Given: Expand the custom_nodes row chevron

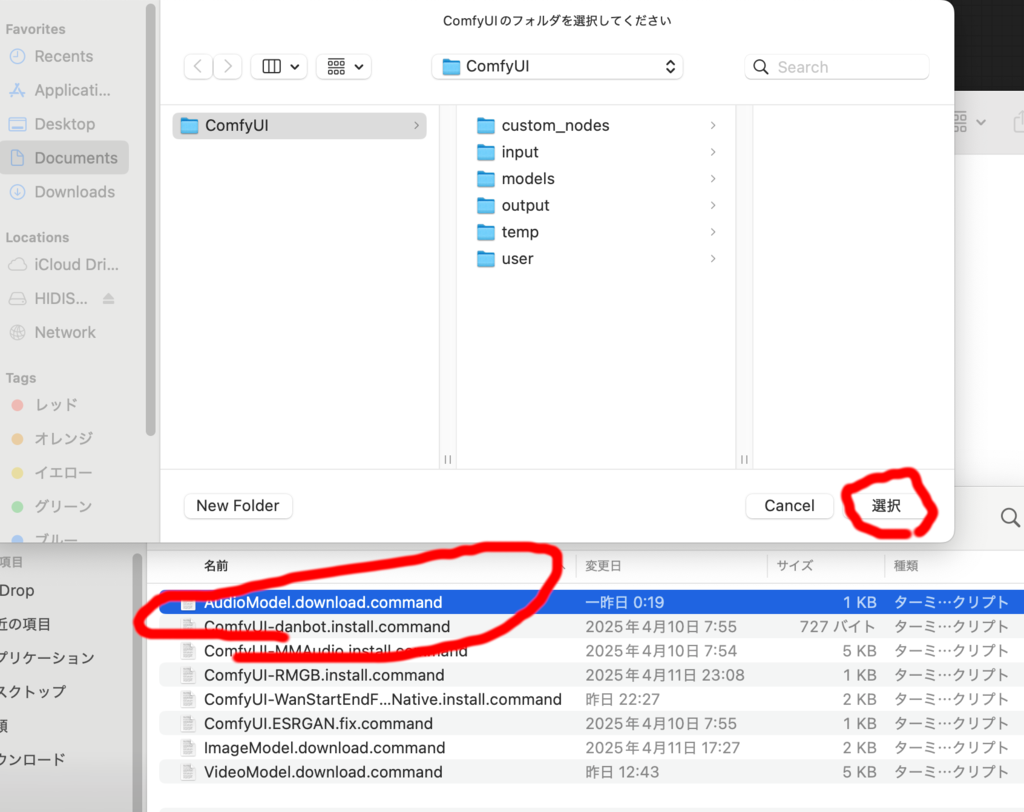Looking at the screenshot, I should coord(712,125).
